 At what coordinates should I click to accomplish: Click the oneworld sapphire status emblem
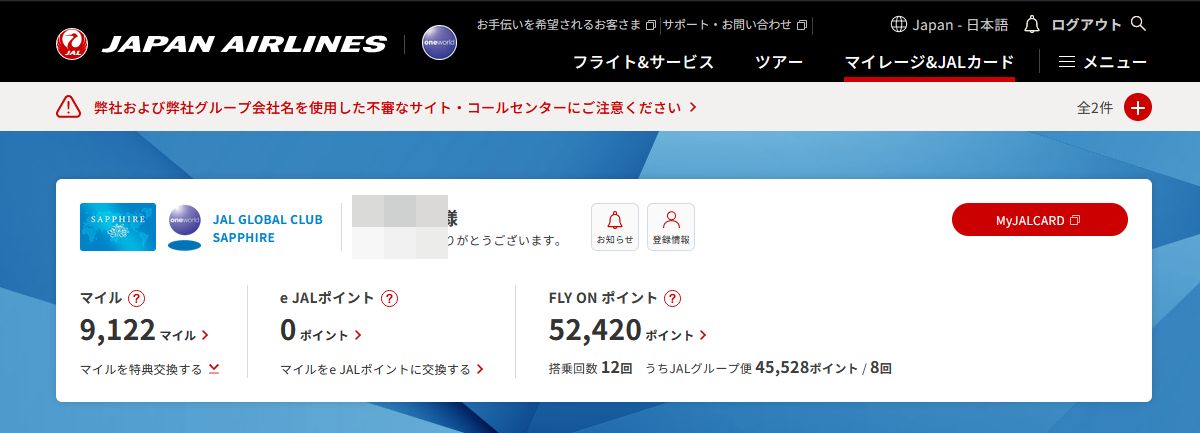tap(184, 227)
